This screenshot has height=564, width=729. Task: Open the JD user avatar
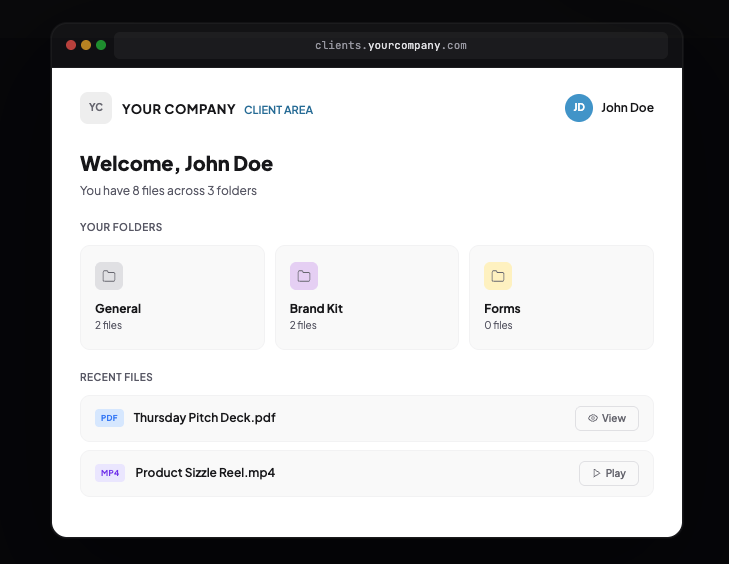[x=578, y=108]
